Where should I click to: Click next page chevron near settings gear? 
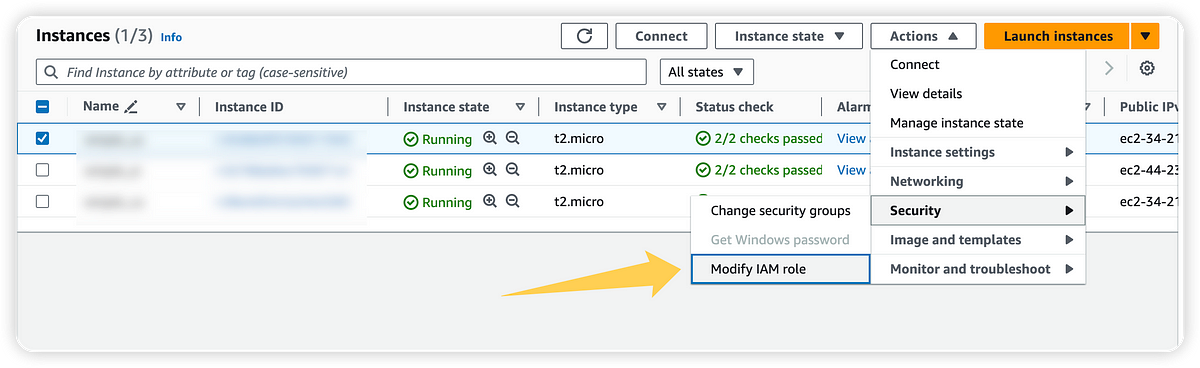(x=1108, y=68)
